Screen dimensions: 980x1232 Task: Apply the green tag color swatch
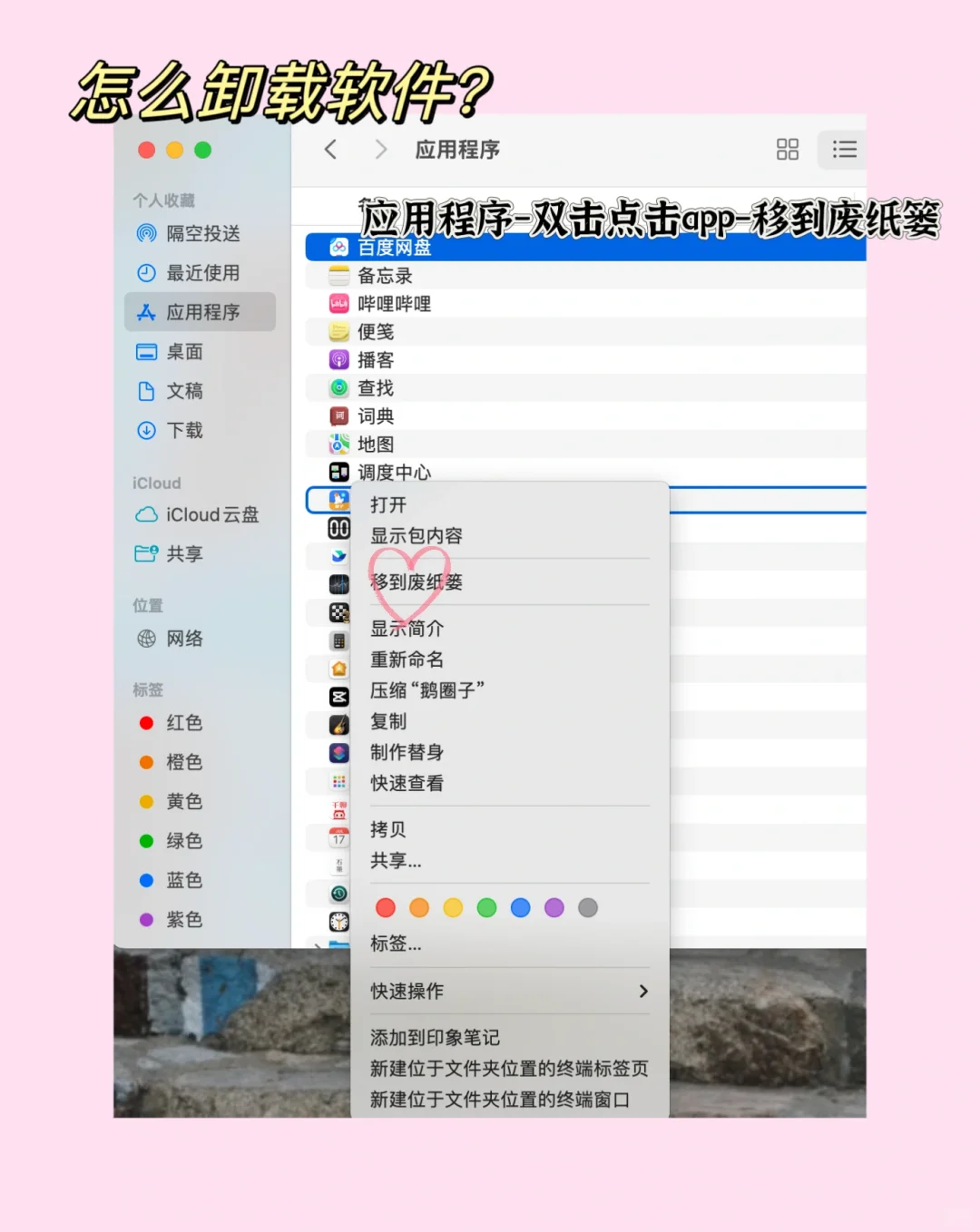(x=486, y=907)
